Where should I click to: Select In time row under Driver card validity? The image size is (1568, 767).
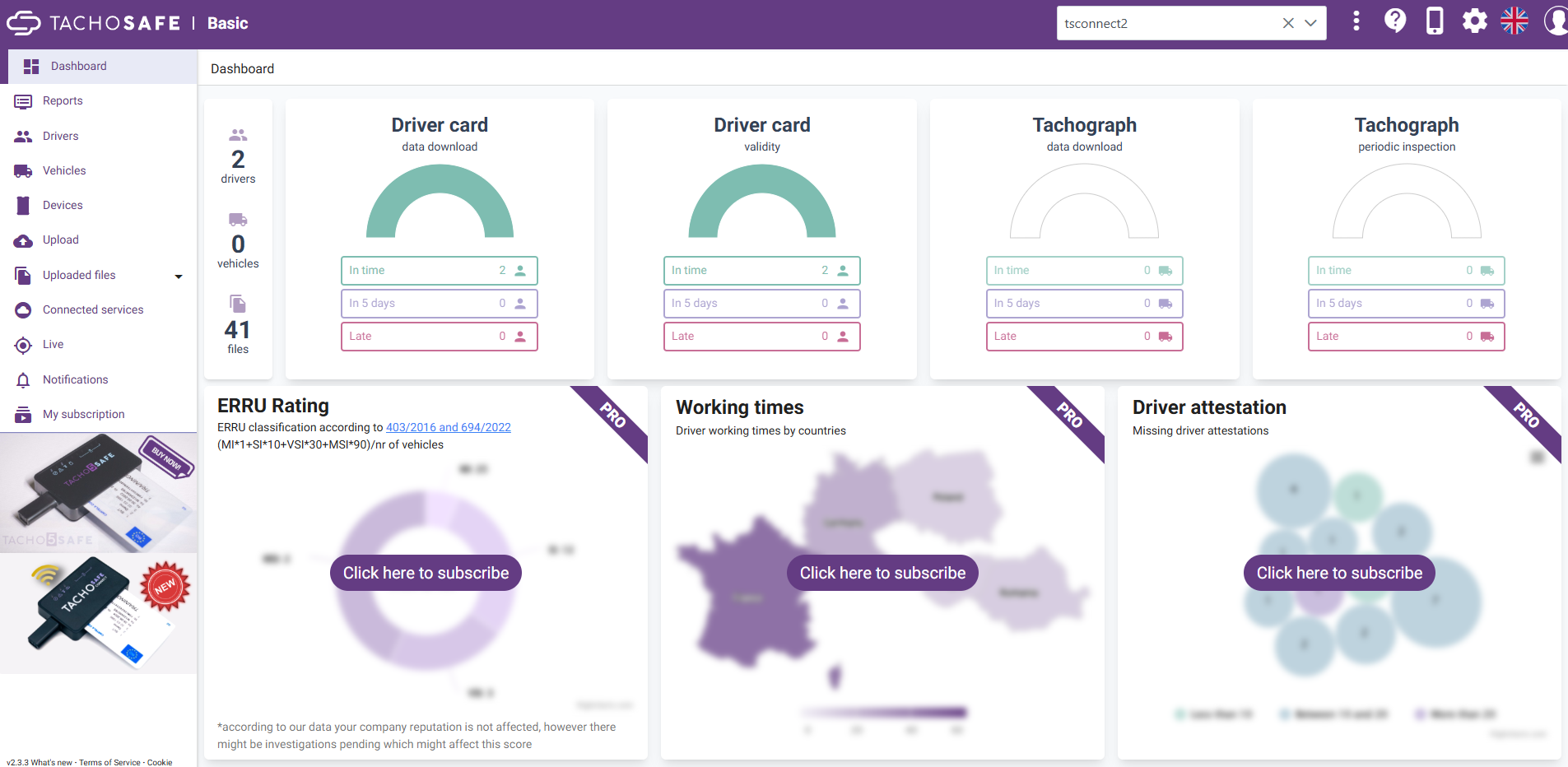click(762, 271)
